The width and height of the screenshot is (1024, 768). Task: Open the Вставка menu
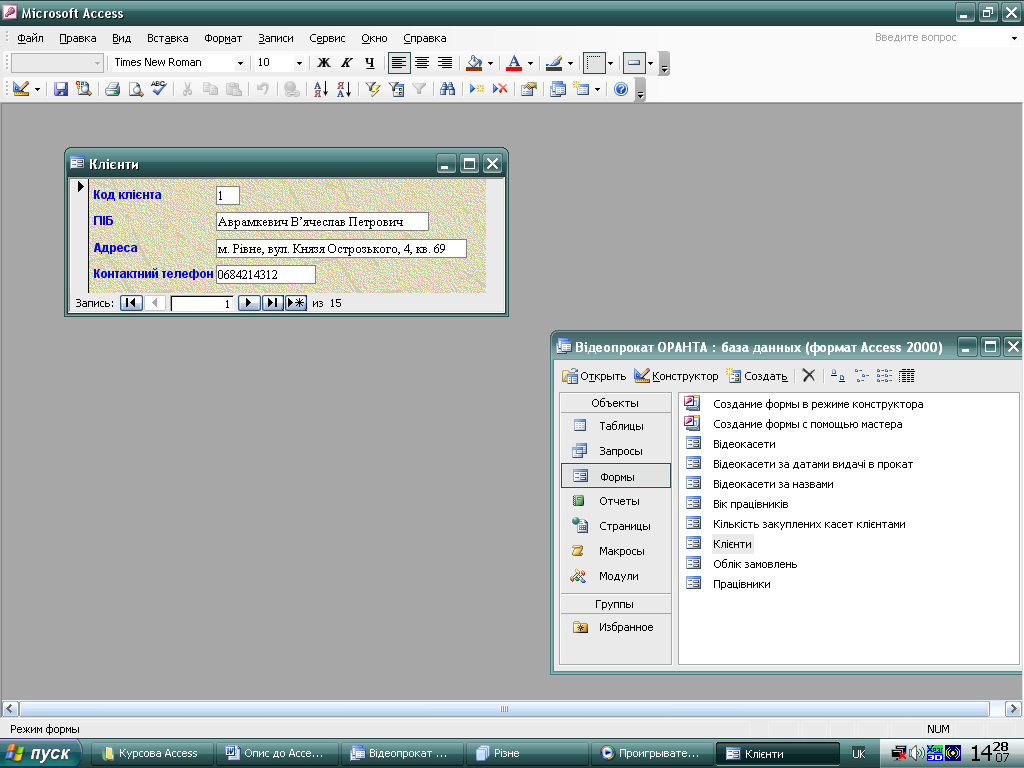[x=167, y=38]
